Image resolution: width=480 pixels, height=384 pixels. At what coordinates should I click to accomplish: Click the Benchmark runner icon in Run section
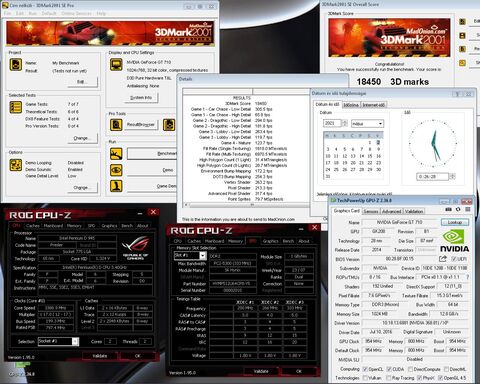click(x=116, y=154)
